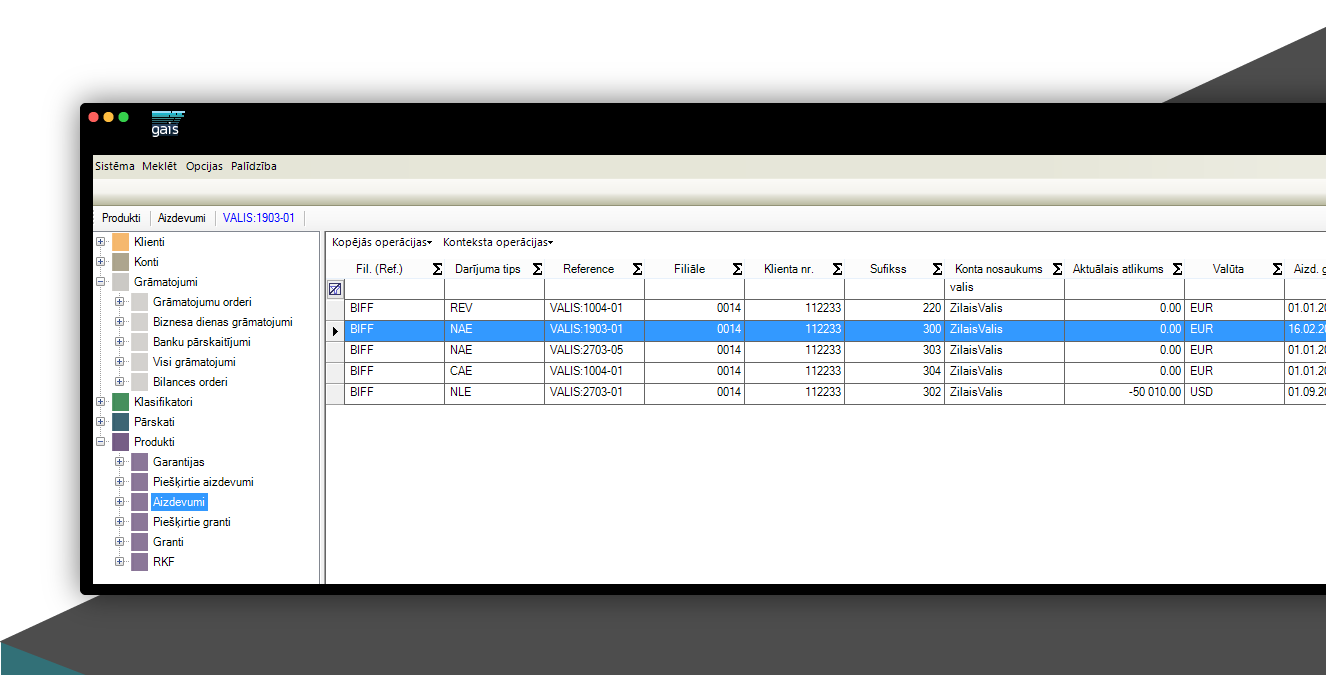This screenshot has height=675, width=1326.
Task: Expand the Klienti tree node
Action: pos(100,242)
